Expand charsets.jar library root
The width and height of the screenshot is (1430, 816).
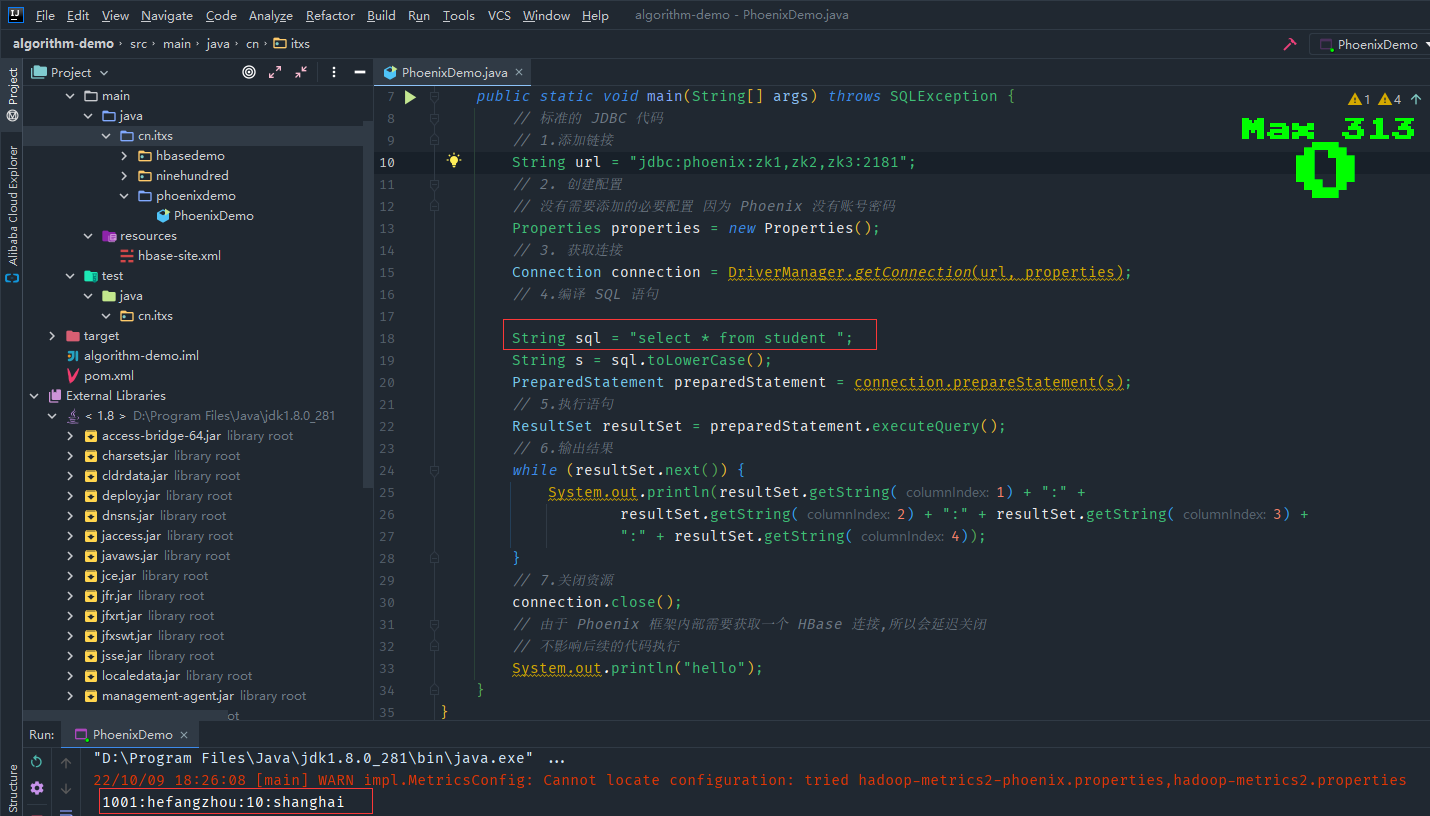[70, 456]
